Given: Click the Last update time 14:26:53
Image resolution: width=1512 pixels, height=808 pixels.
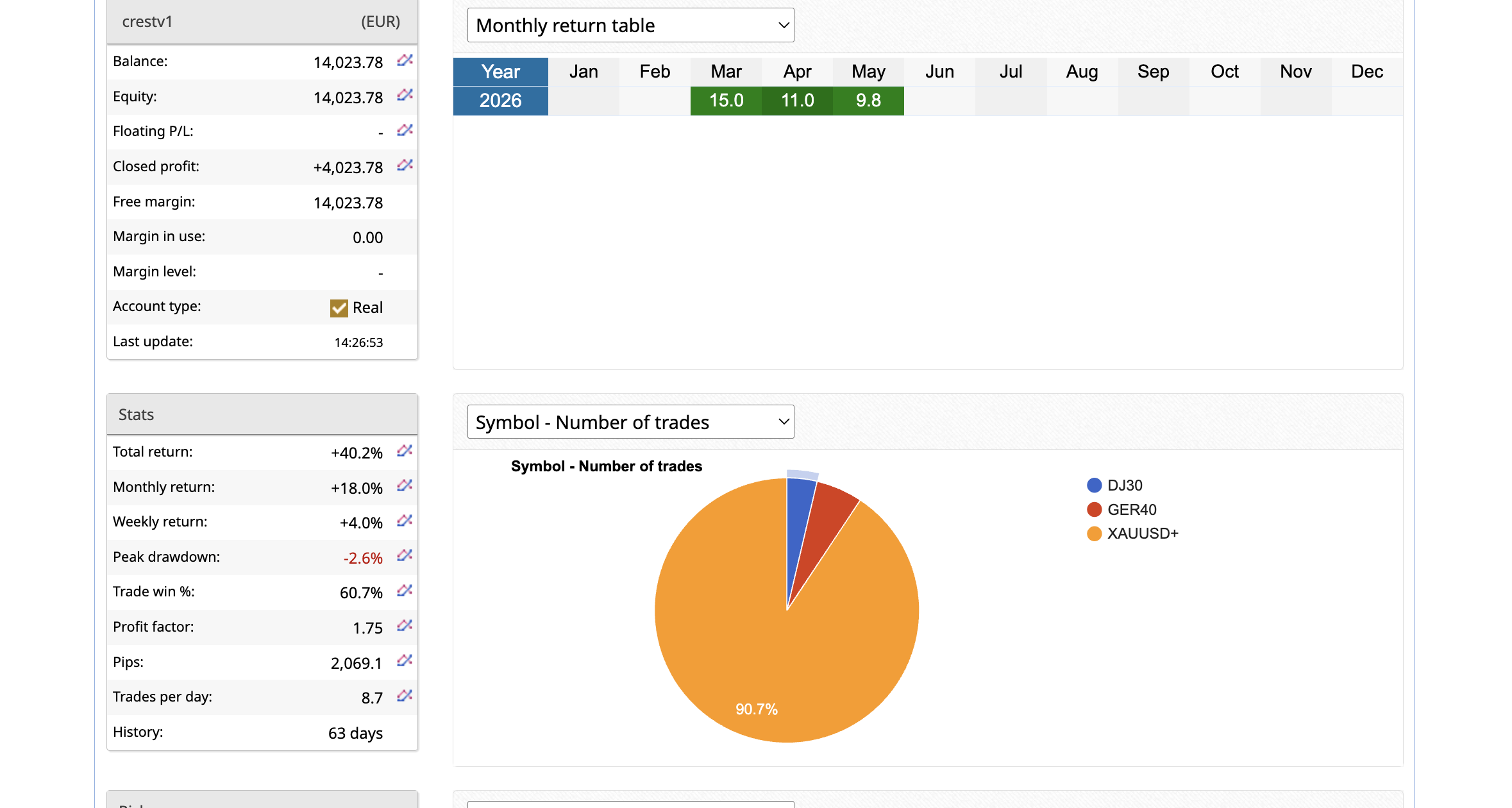Looking at the screenshot, I should click(358, 342).
